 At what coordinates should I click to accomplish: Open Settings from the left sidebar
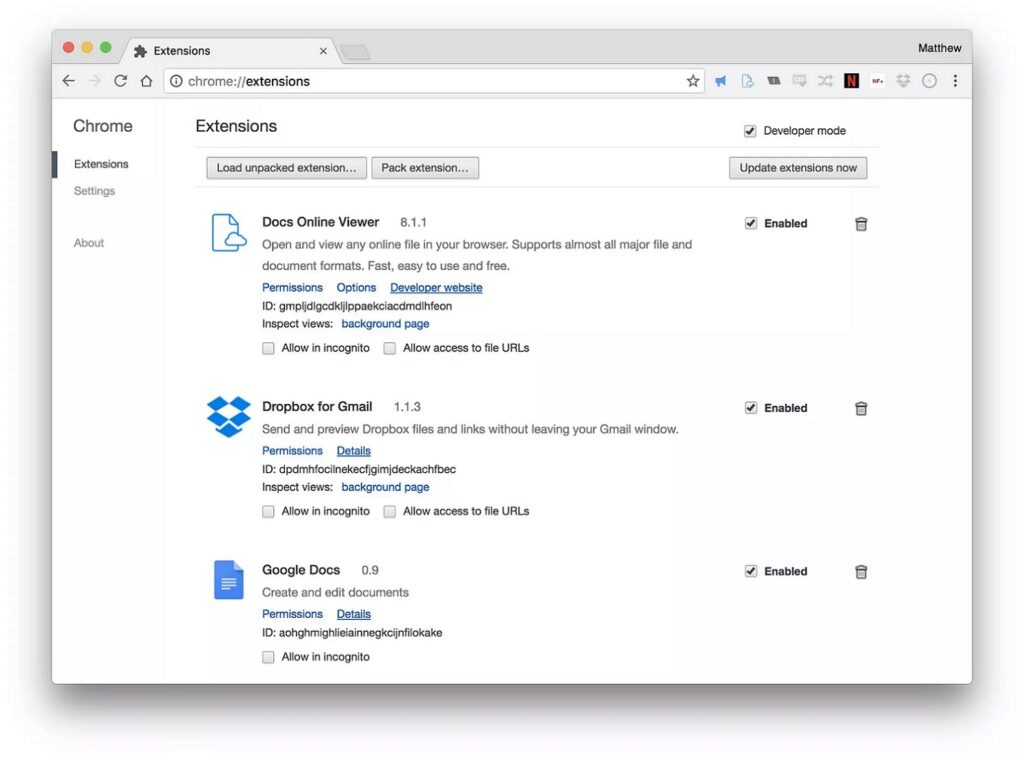tap(94, 191)
